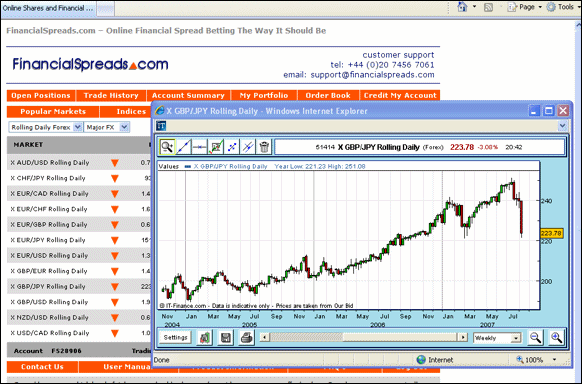
Task: Open the My Portfolio tab
Action: coord(264,95)
